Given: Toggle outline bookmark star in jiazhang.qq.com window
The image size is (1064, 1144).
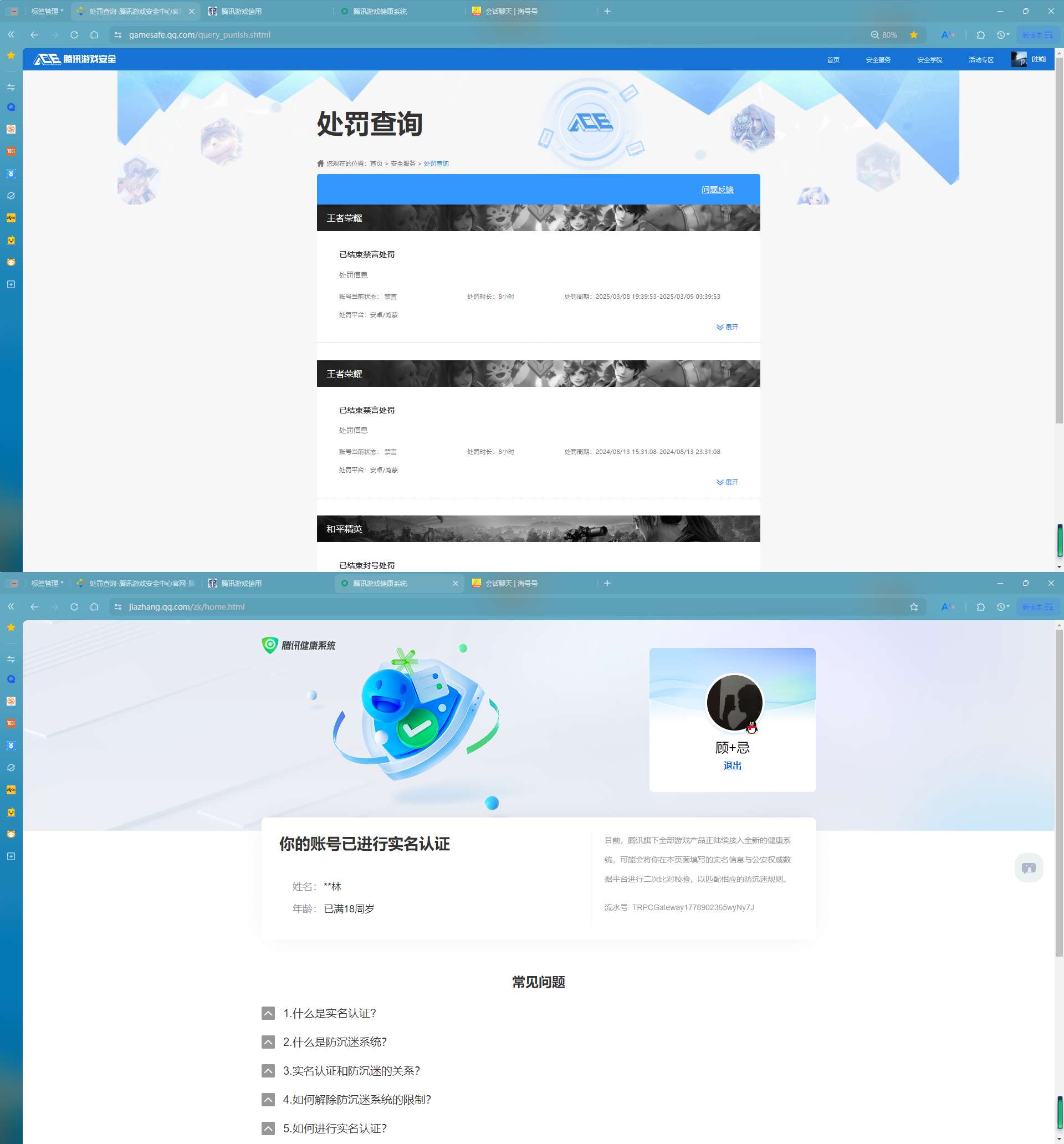Looking at the screenshot, I should [x=914, y=607].
